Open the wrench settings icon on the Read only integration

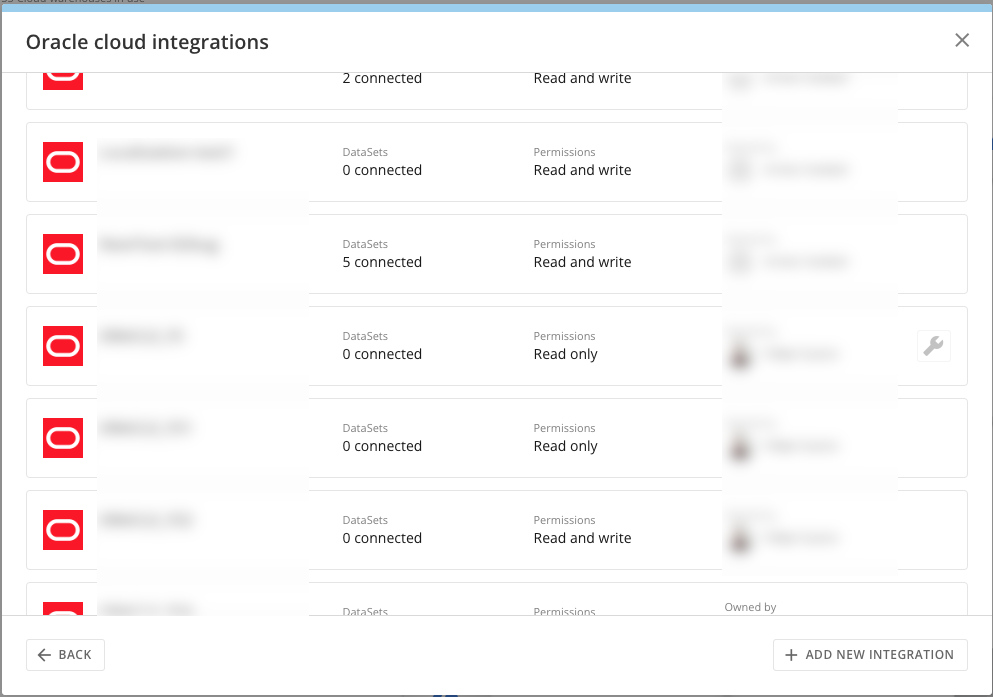coord(933,345)
